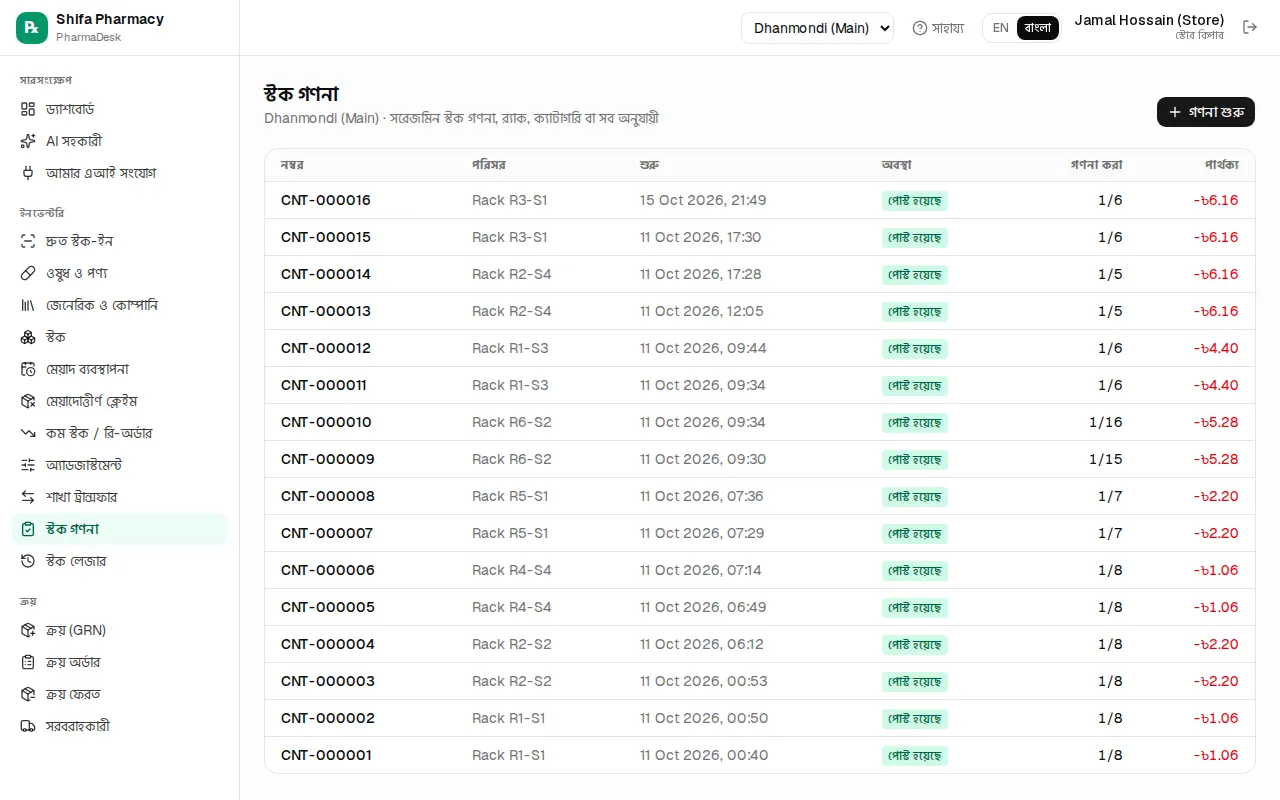Open the ড্যাশবোর্ড dashboard icon in sidebar
The height and width of the screenshot is (800, 1280).
click(x=28, y=109)
